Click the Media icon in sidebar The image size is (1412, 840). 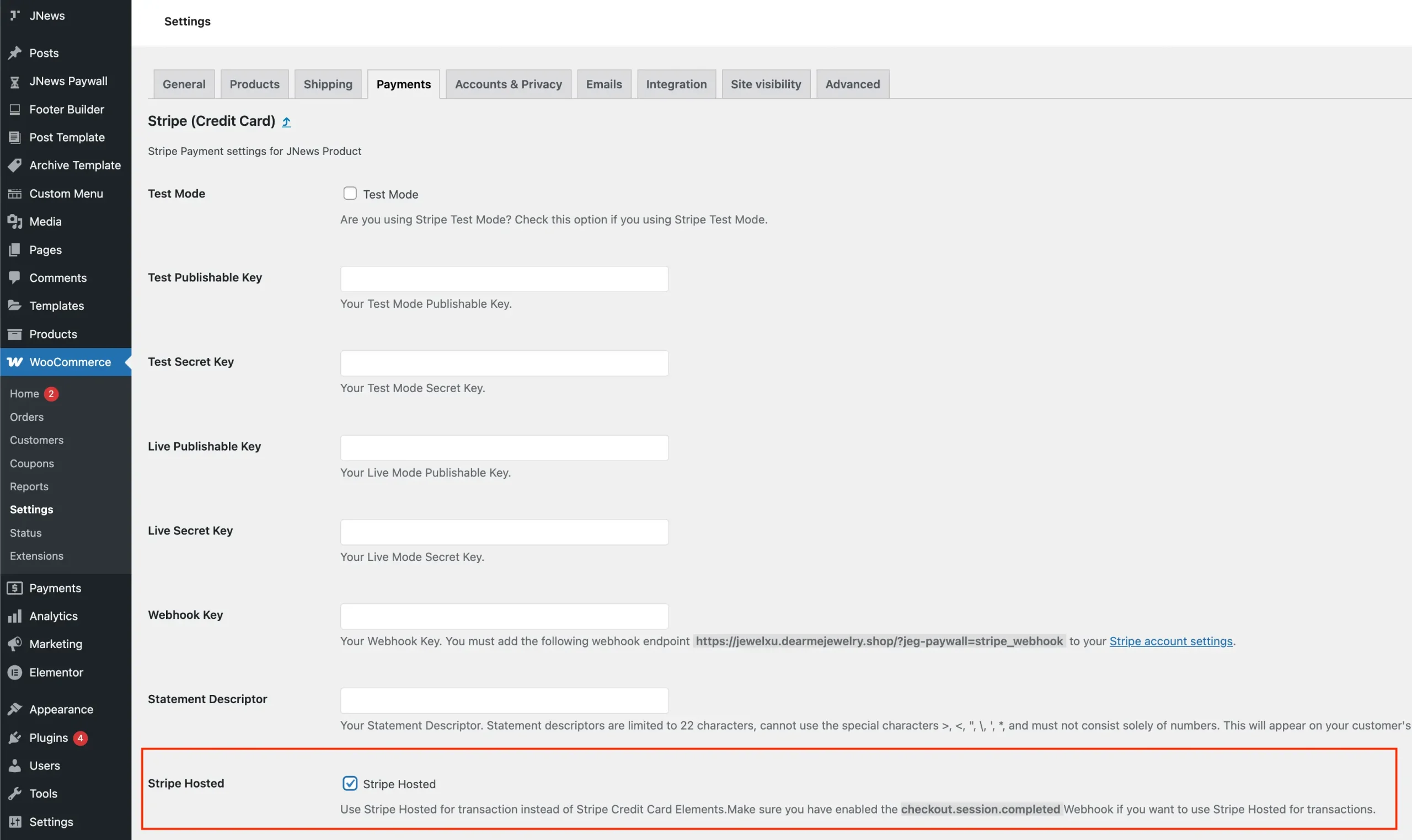tap(15, 221)
